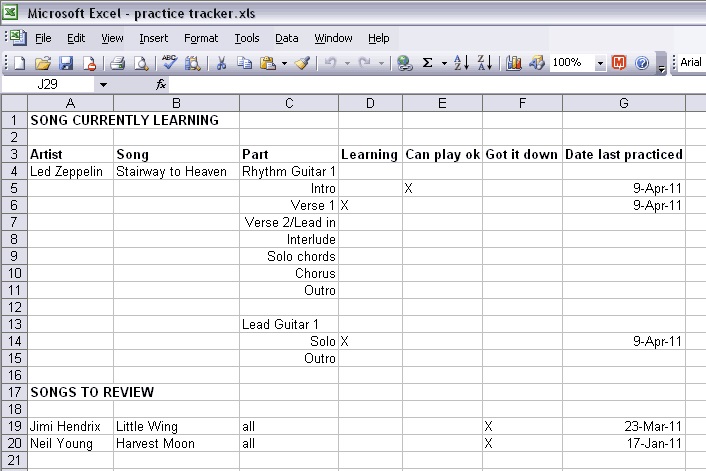Insert a hyperlink with globe icon
Image resolution: width=706 pixels, height=471 pixels.
click(404, 63)
